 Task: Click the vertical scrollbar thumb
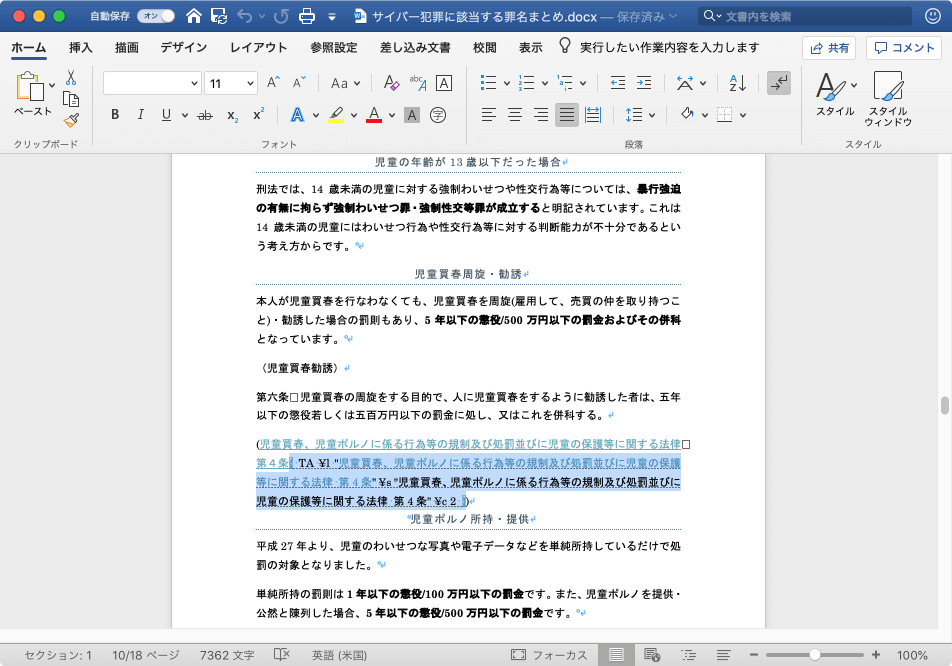point(944,405)
